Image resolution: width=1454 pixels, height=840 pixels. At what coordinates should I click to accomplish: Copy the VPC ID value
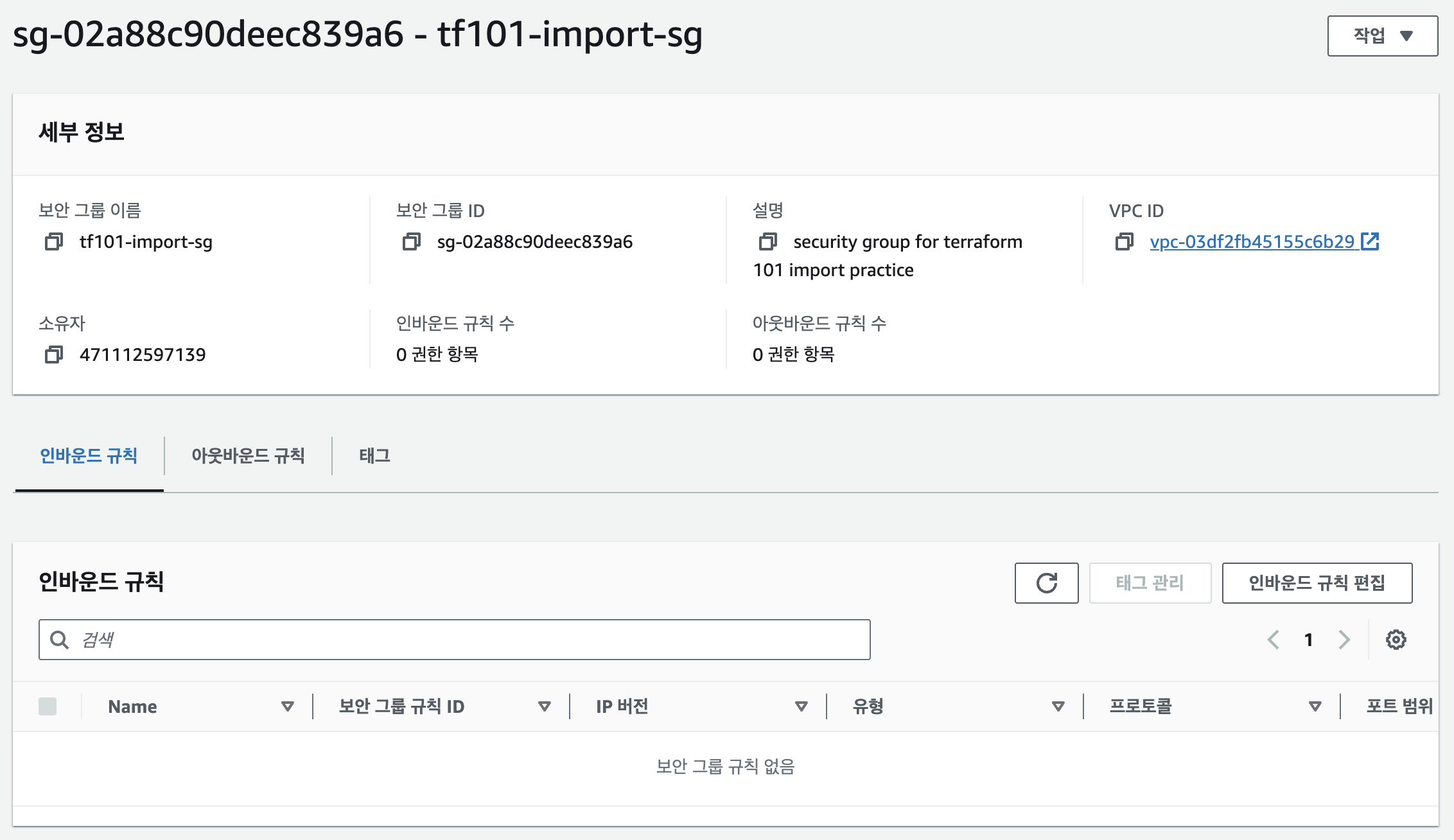coord(1125,242)
